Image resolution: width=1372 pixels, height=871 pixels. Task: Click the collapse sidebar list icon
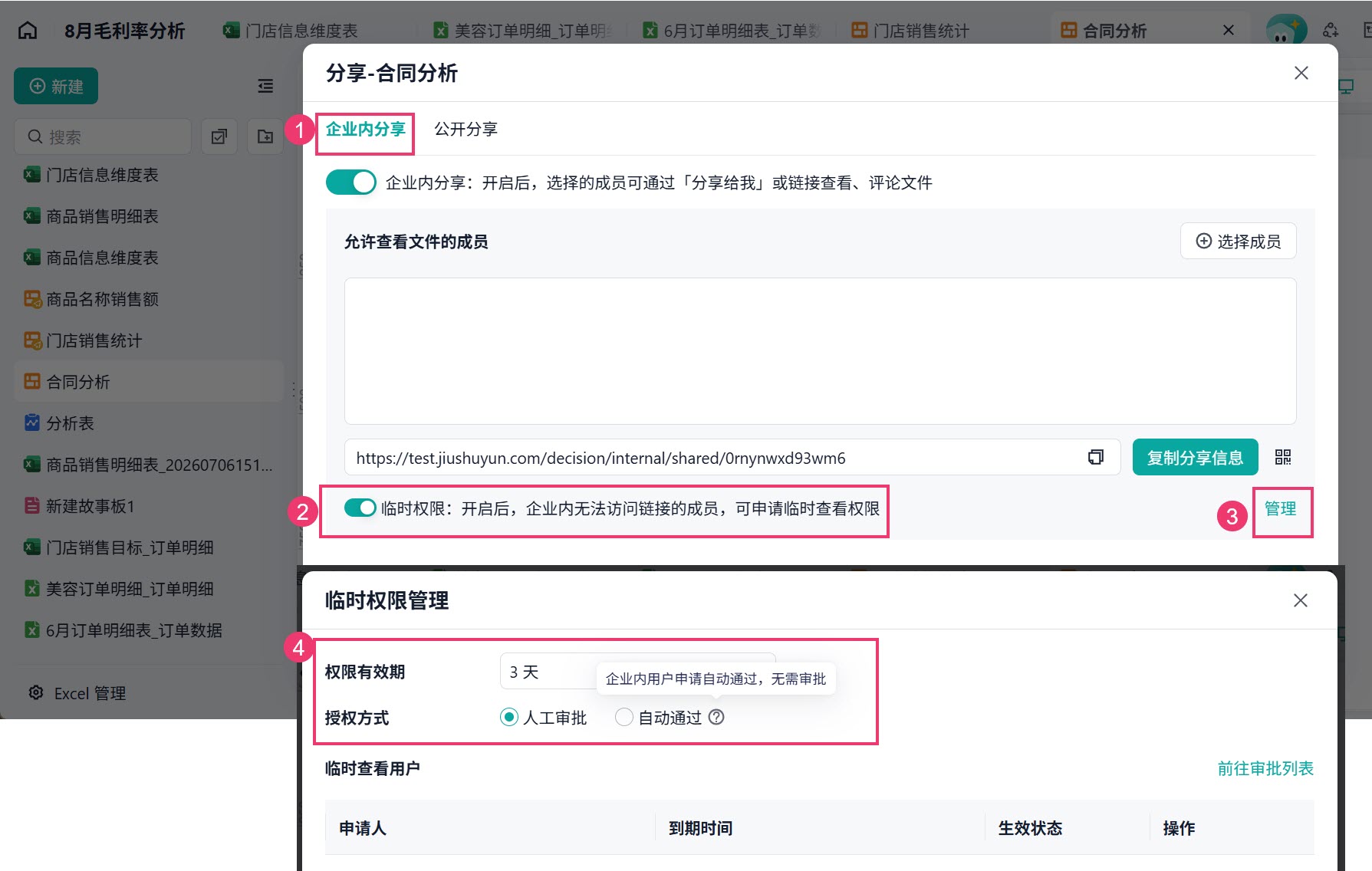click(265, 86)
